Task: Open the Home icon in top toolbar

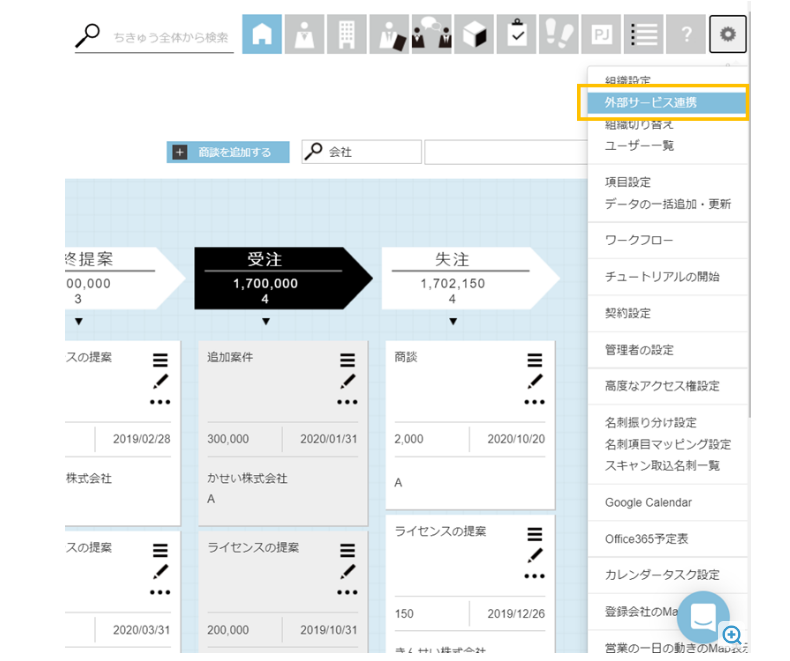Action: coord(262,34)
